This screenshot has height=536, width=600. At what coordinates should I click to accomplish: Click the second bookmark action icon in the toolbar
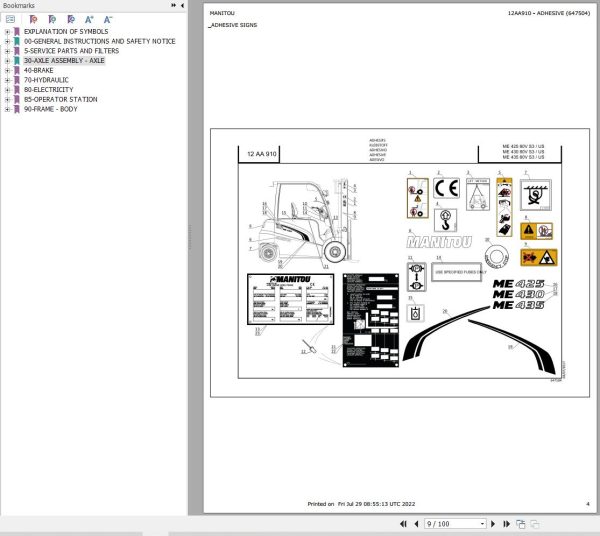52,19
